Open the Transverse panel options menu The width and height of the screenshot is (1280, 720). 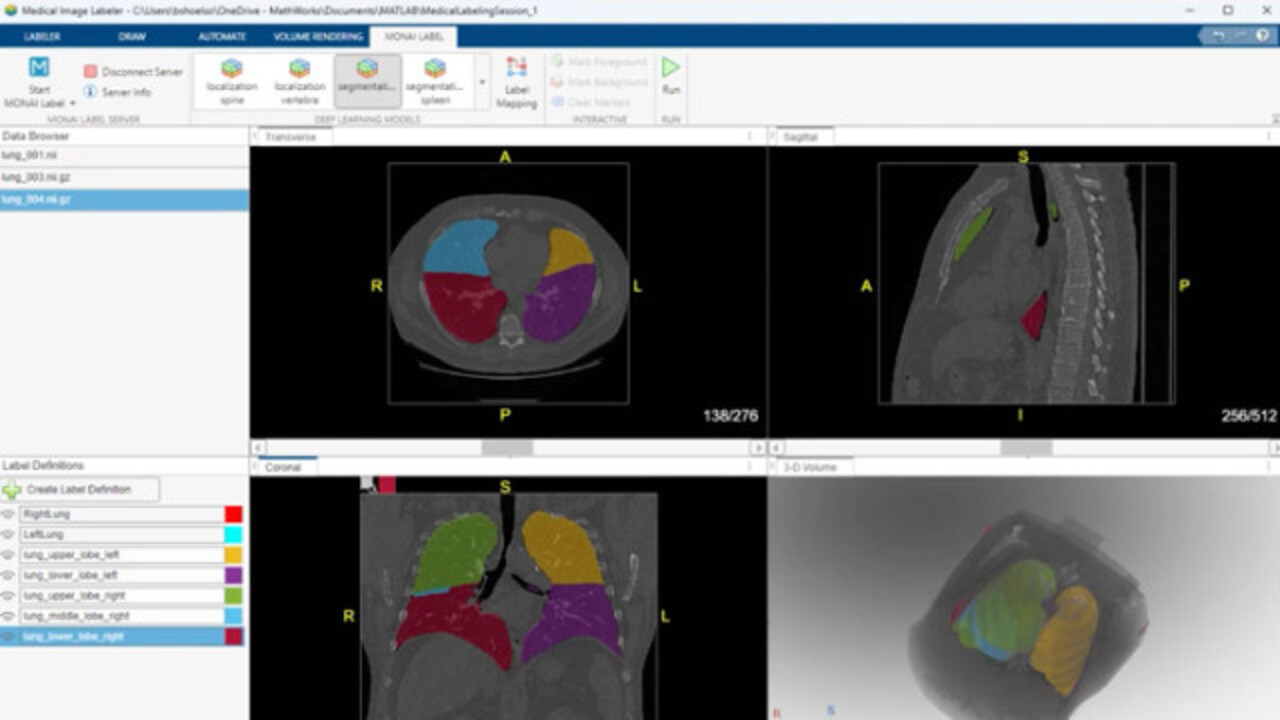tap(750, 137)
